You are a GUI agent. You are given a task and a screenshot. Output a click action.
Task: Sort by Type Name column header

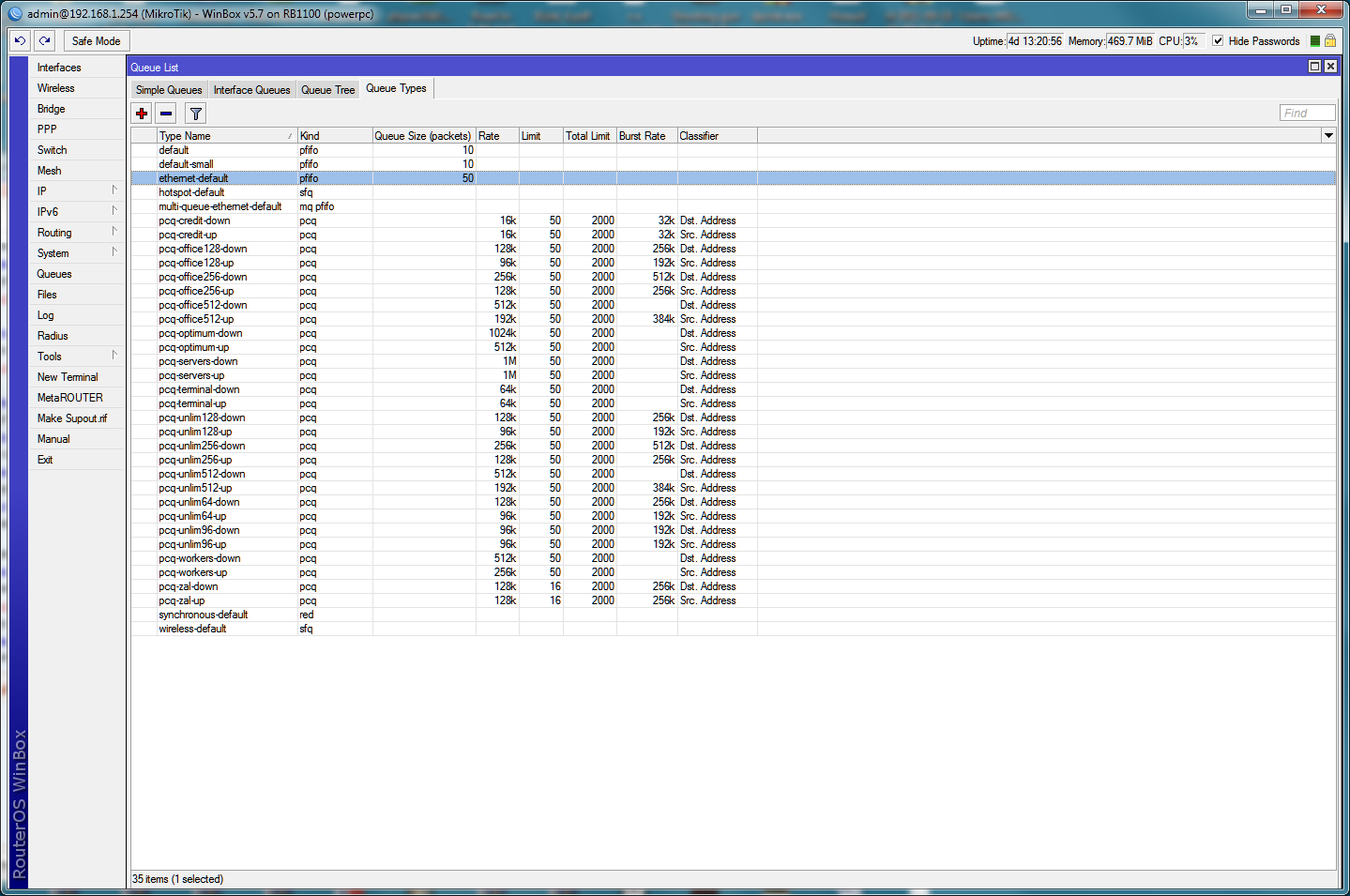[x=227, y=136]
